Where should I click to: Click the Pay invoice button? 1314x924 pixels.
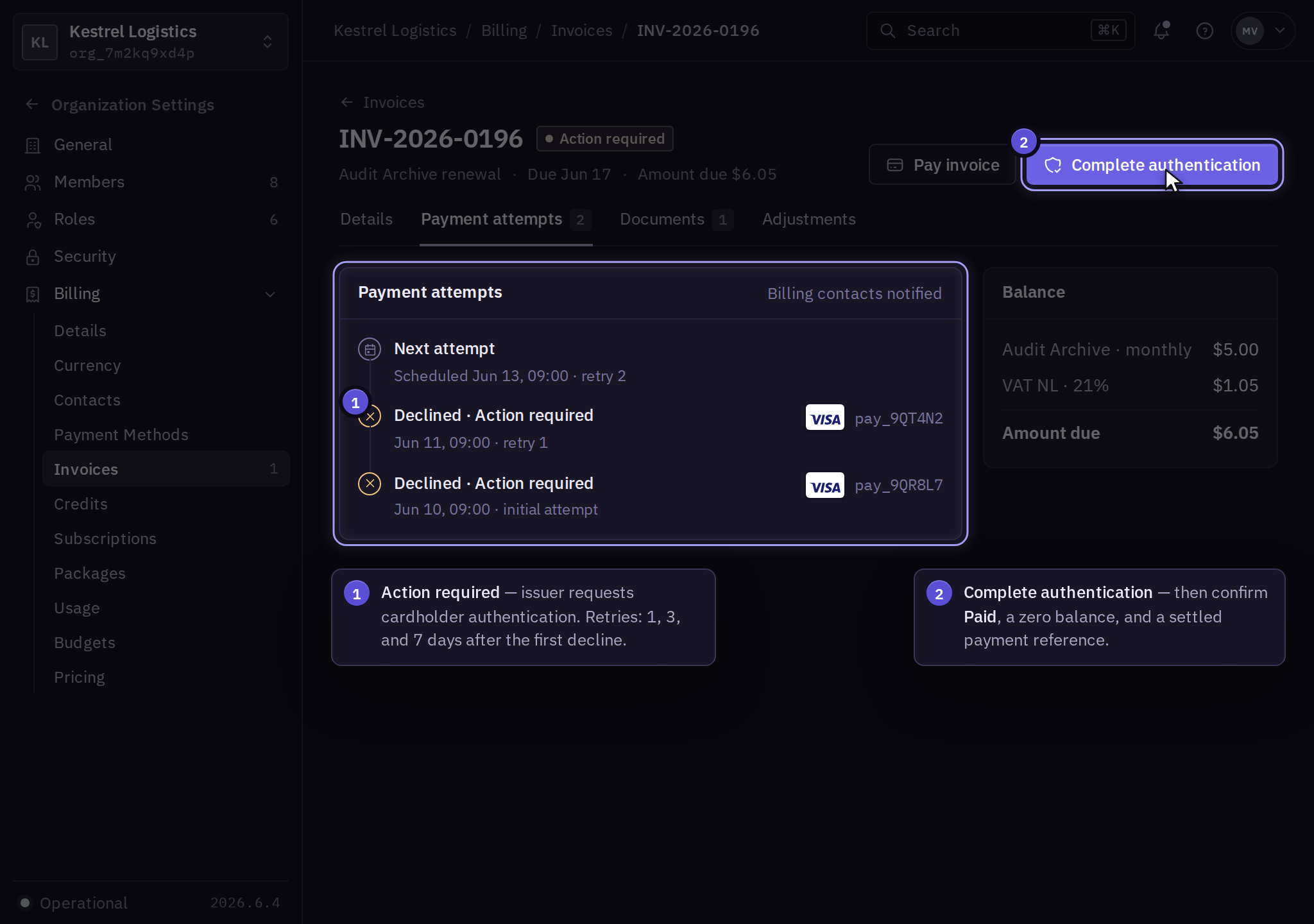click(943, 165)
